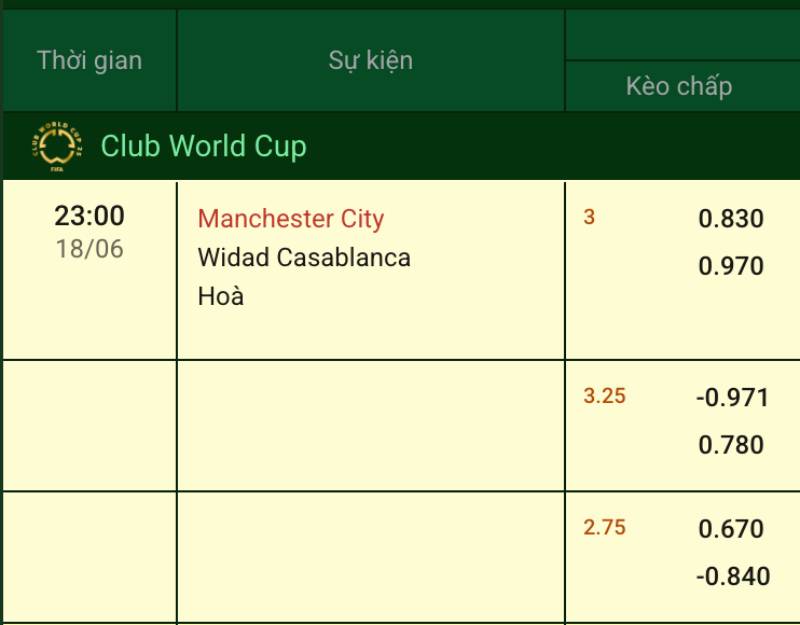This screenshot has width=800, height=625.
Task: Click the Thời gian column header
Action: [89, 60]
